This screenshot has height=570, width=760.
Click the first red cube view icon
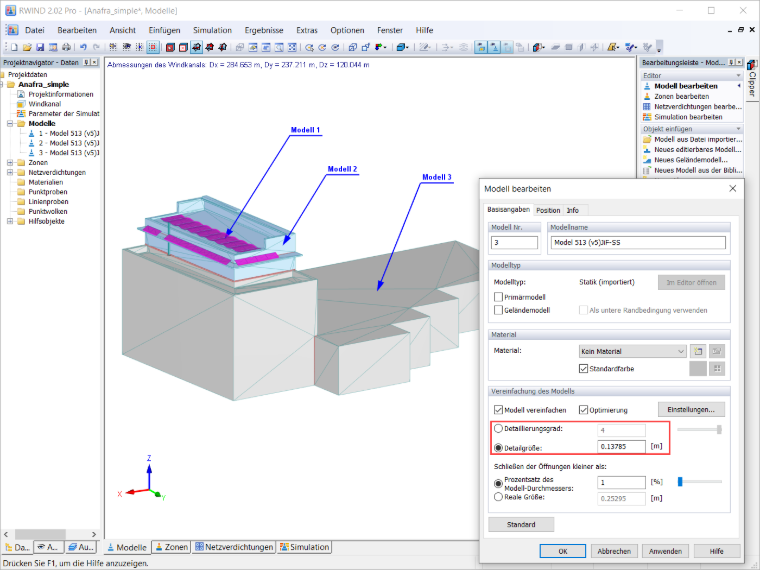pos(170,47)
